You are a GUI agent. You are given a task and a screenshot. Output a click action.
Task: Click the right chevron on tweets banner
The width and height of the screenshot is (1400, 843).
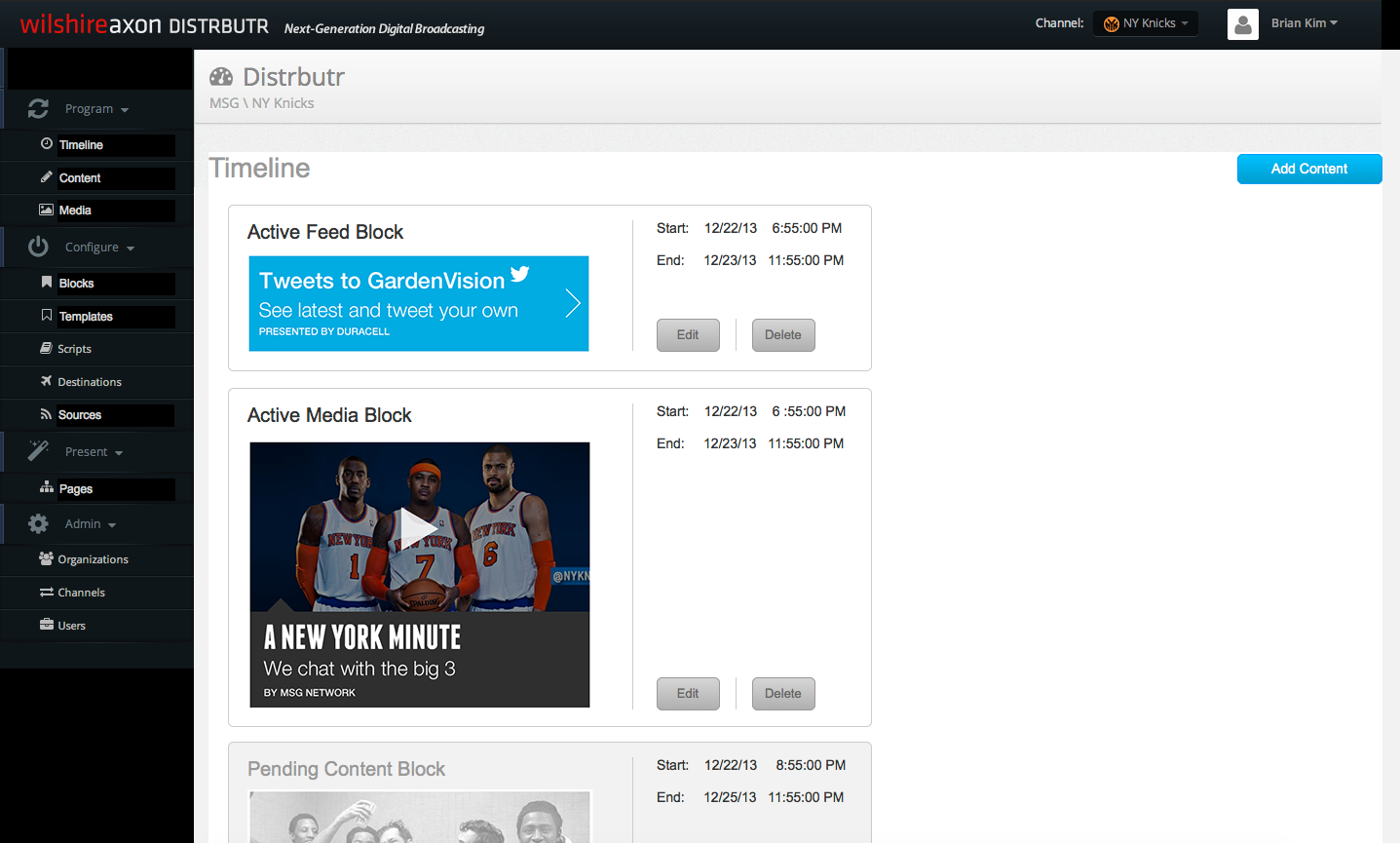click(573, 303)
